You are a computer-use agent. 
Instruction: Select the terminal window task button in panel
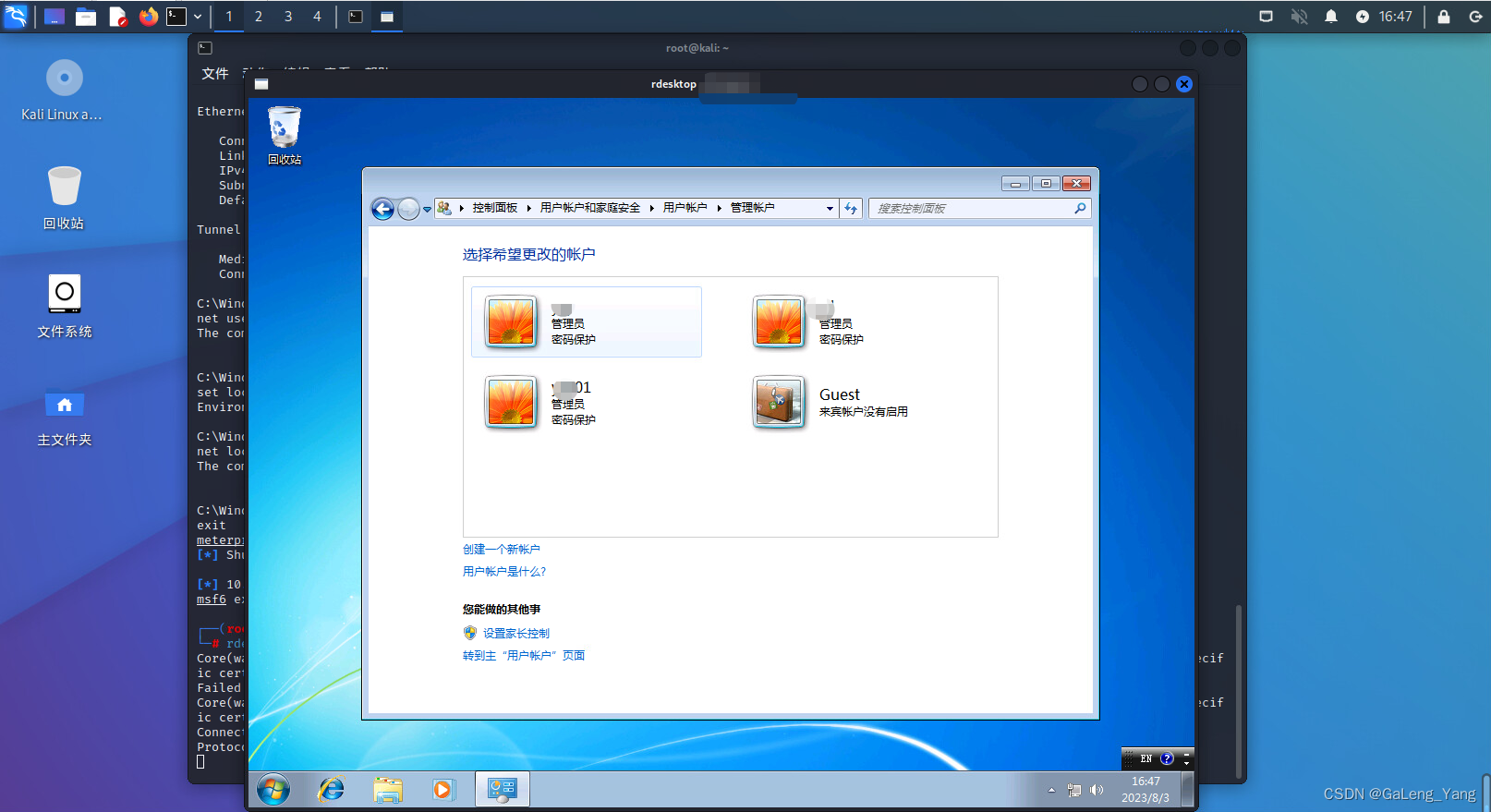click(x=356, y=17)
